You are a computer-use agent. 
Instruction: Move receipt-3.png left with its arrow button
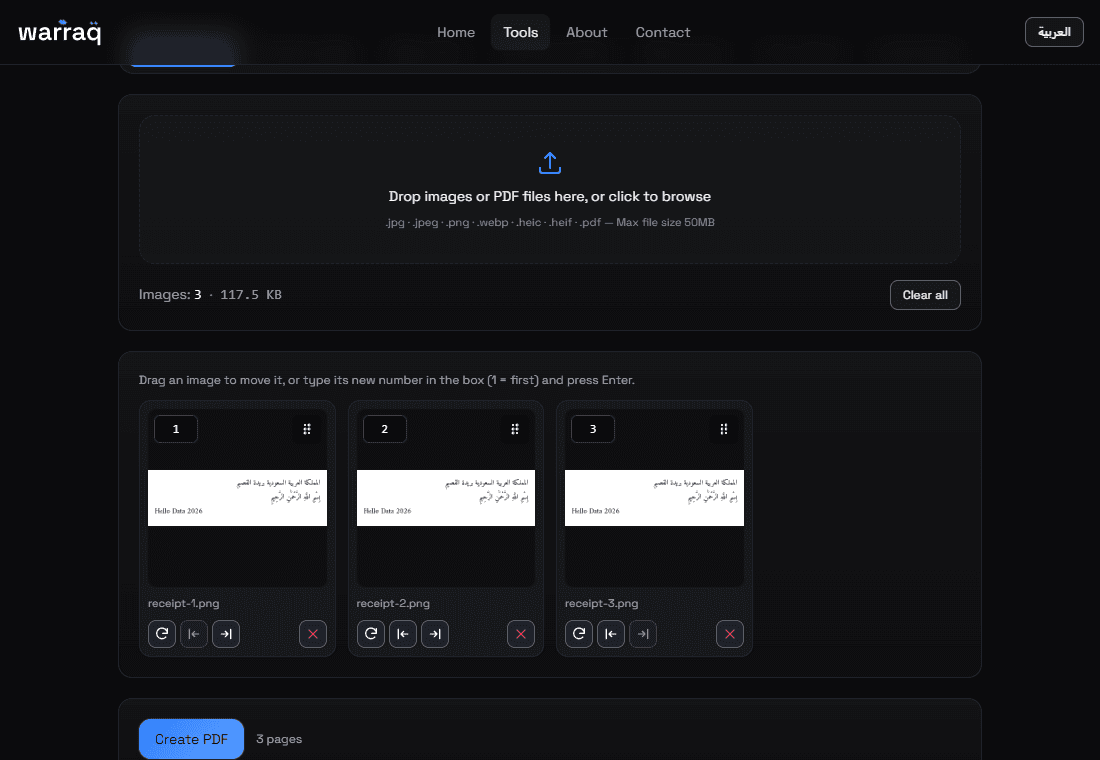[x=611, y=634]
